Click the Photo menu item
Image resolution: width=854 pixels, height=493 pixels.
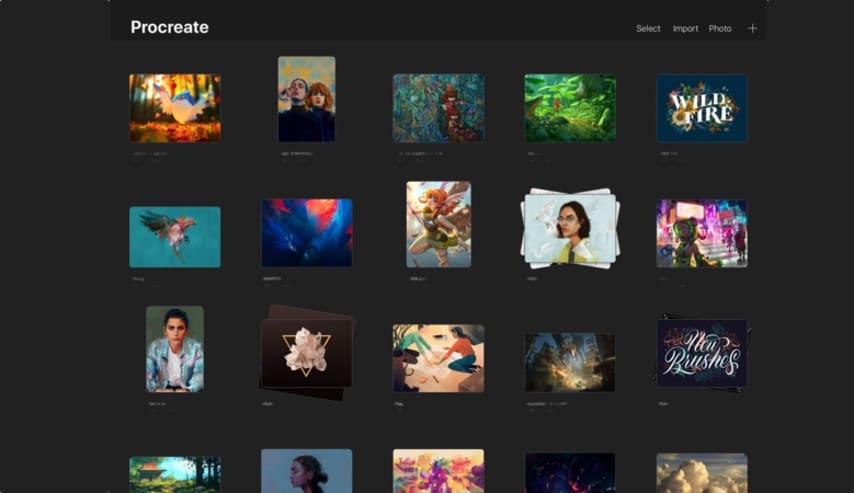[x=720, y=29]
